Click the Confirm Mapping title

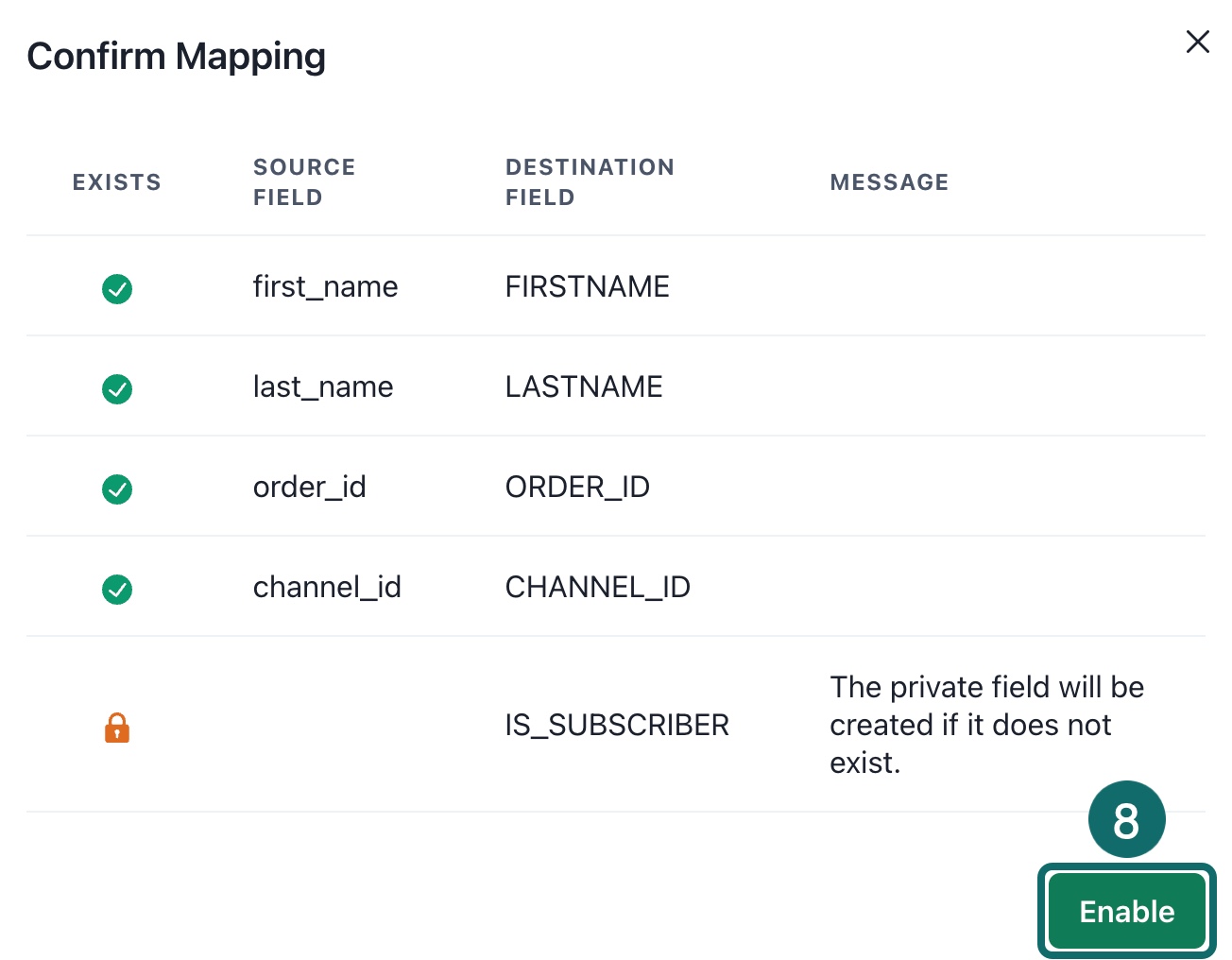pos(177,57)
